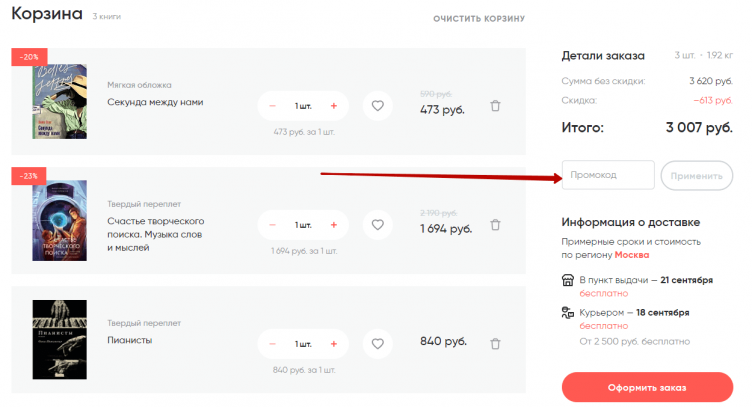The height and width of the screenshot is (407, 752).
Task: Favorite 'Счастье творческого поиска' with heart icon
Action: [x=377, y=225]
